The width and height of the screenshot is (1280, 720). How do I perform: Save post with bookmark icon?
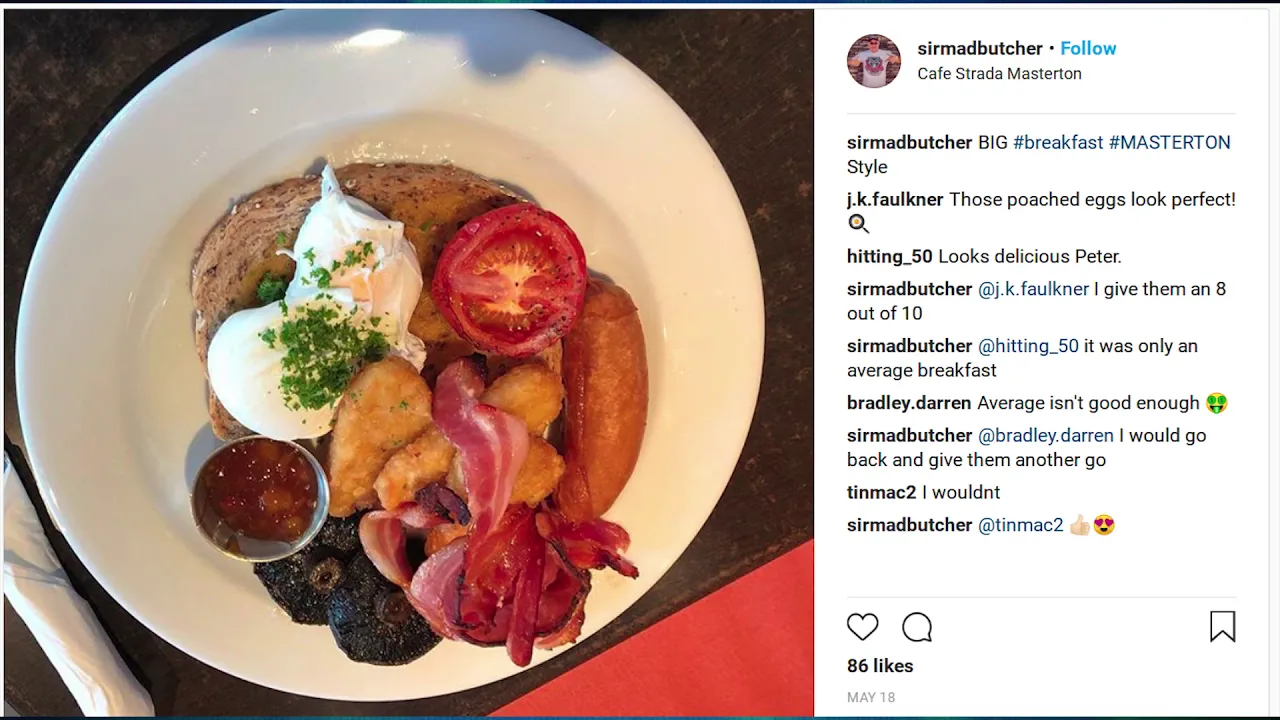1222,627
